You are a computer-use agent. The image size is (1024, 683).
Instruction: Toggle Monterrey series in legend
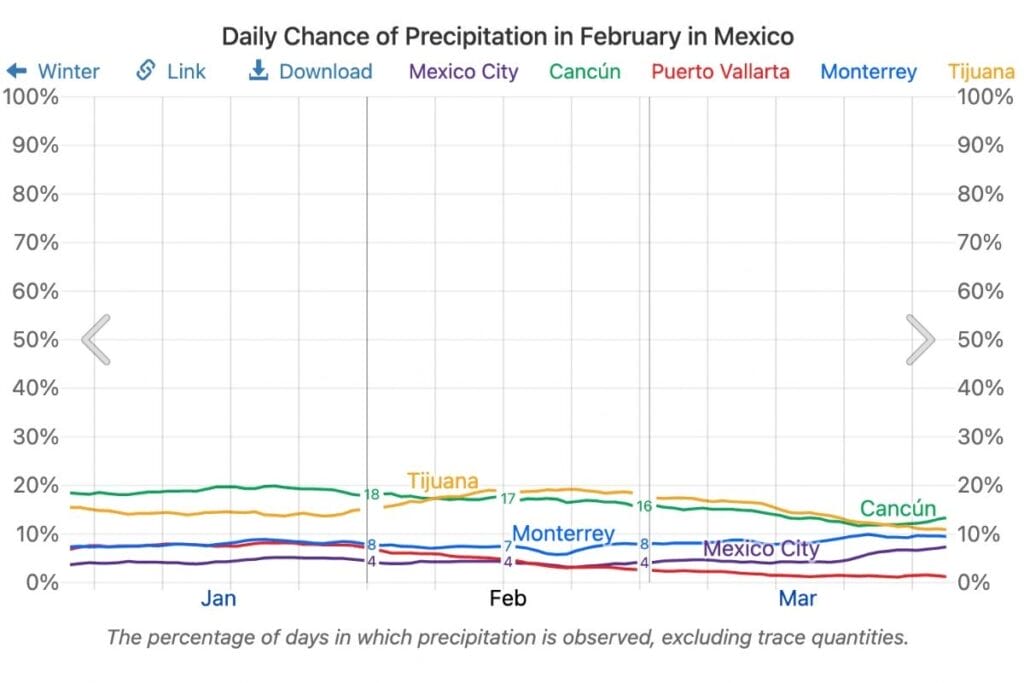868,71
